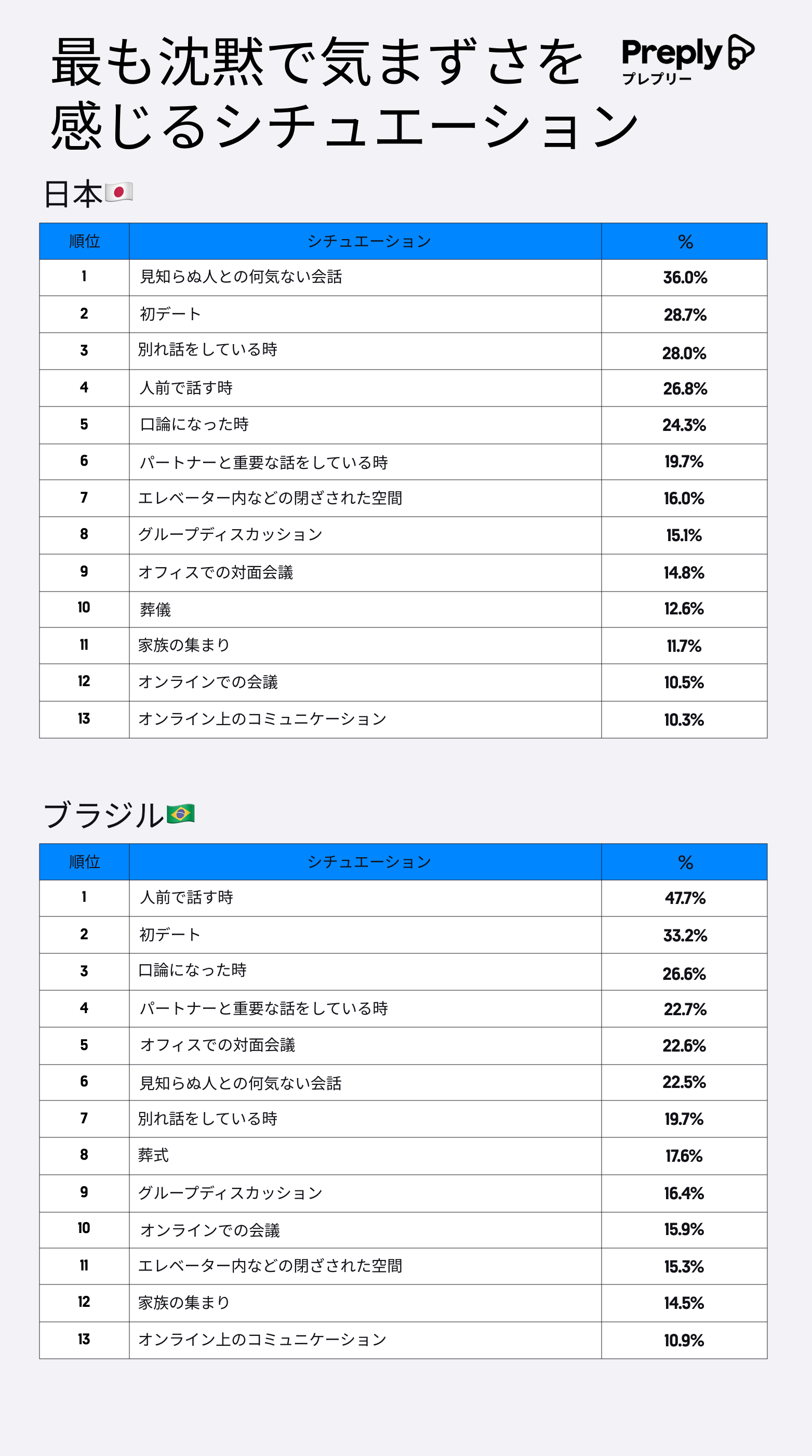Image resolution: width=812 pixels, height=1456 pixels.
Task: Click the 10.3% cell in Japan table
Action: point(684,719)
